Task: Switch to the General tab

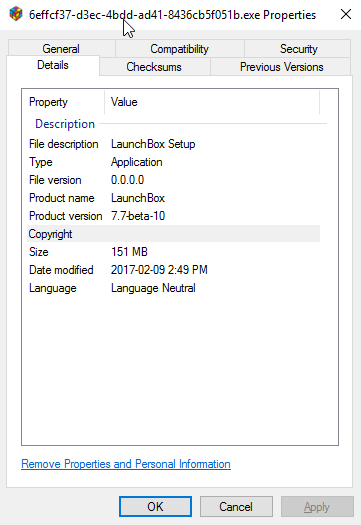Action: point(61,49)
